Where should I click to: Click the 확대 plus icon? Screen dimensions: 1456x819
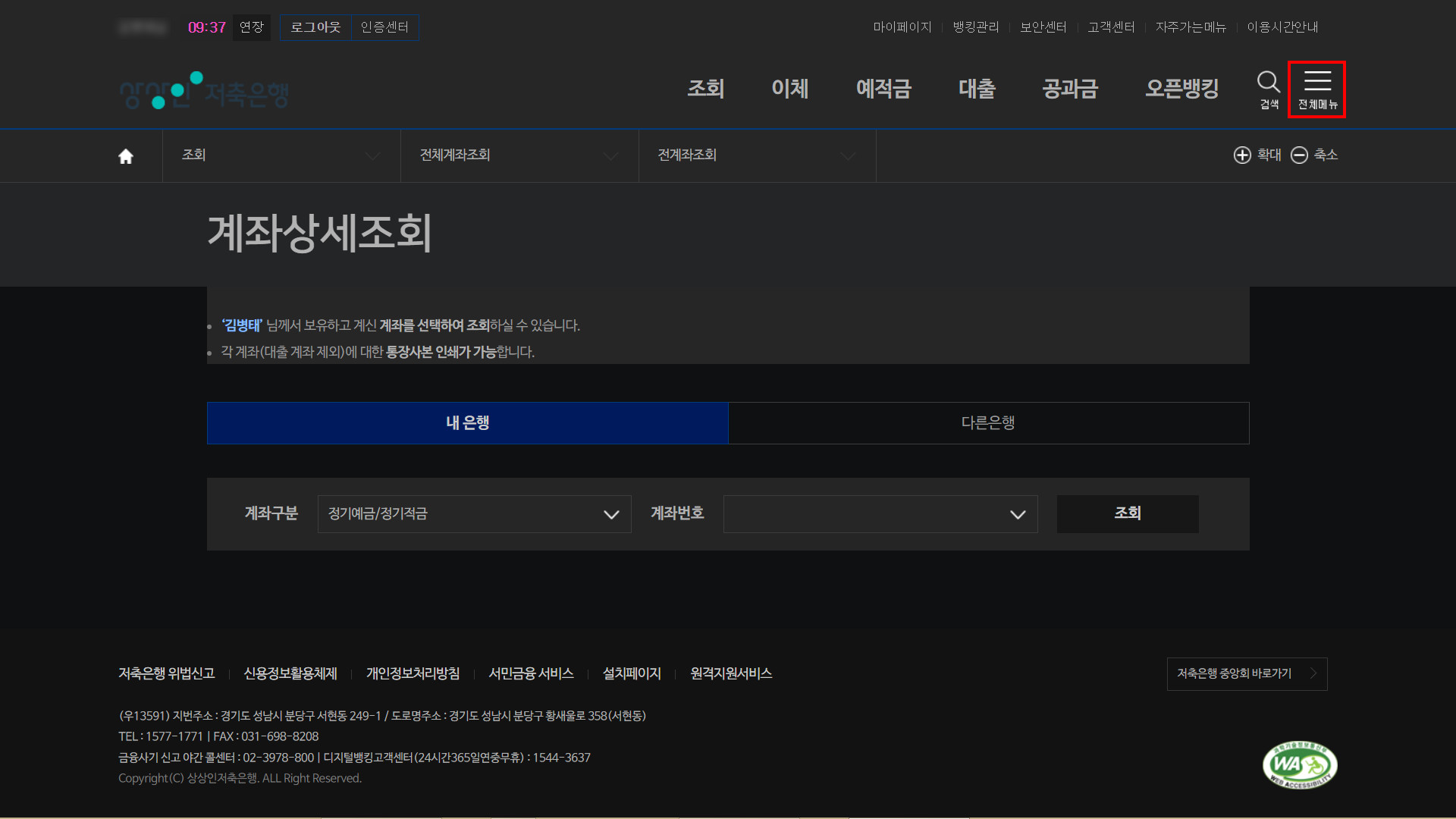coord(1242,155)
